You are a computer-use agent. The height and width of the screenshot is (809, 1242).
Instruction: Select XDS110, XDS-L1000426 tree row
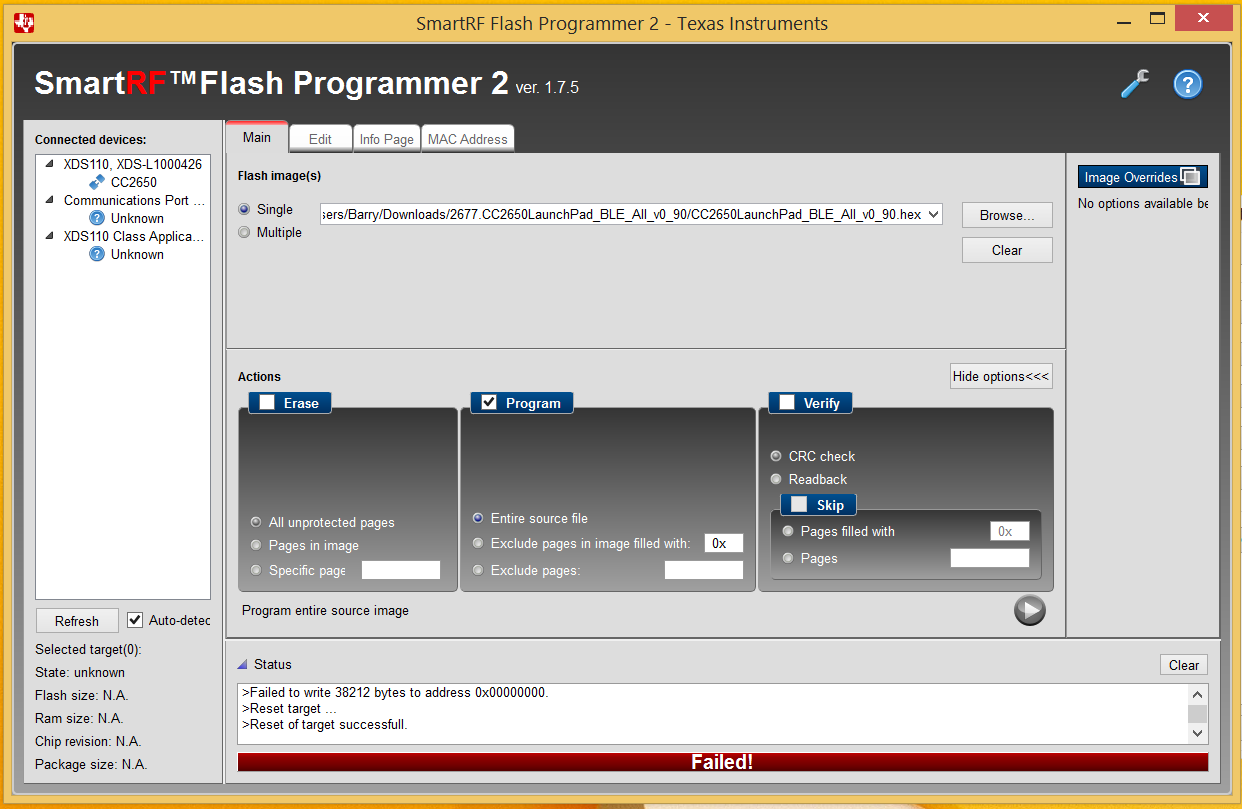(x=133, y=164)
